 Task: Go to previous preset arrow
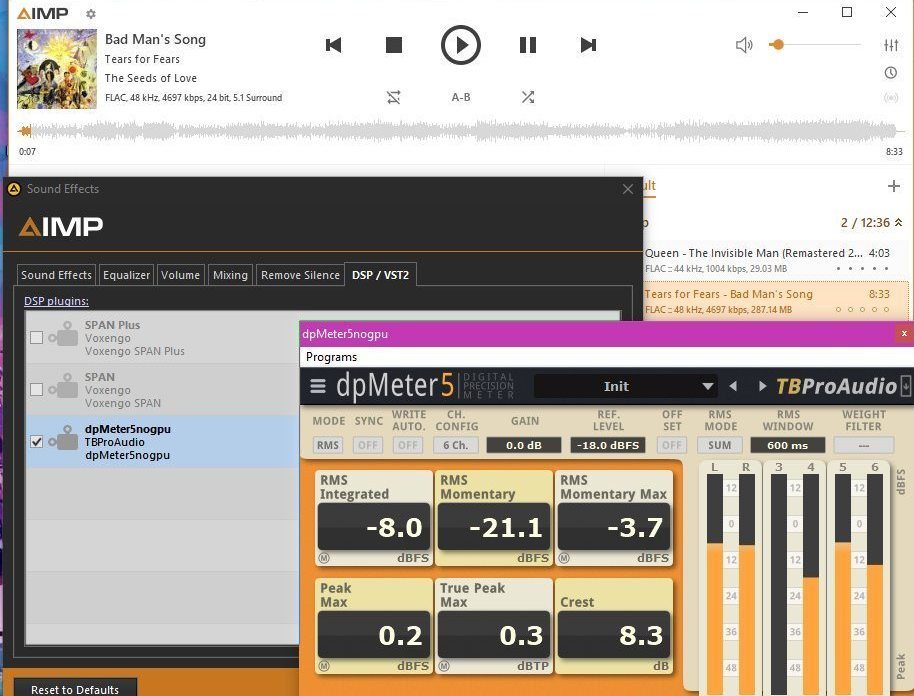point(733,386)
